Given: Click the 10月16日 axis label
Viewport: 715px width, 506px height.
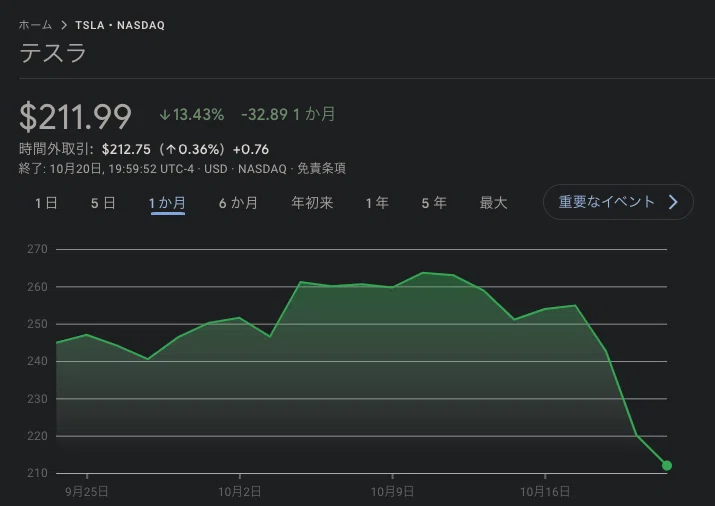Looking at the screenshot, I should (x=545, y=492).
